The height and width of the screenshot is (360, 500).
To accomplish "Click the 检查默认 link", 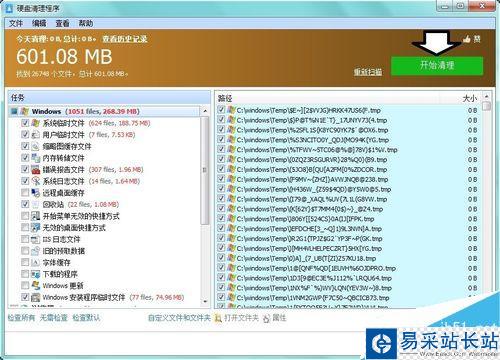I will click(86, 318).
